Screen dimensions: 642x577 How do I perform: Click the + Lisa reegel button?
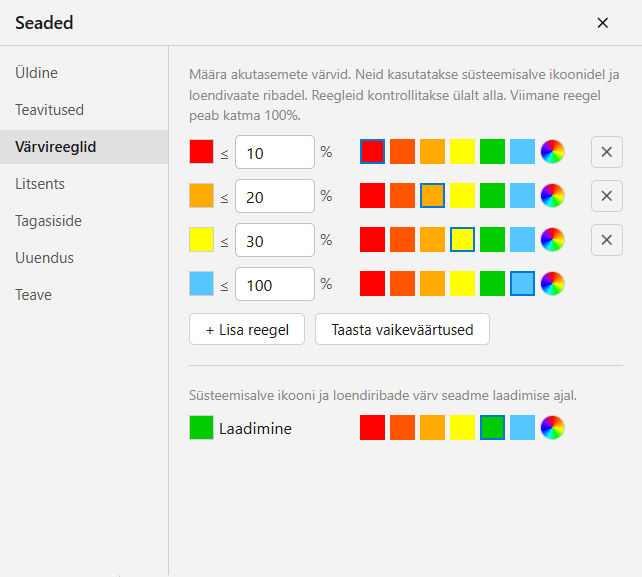click(x=247, y=329)
